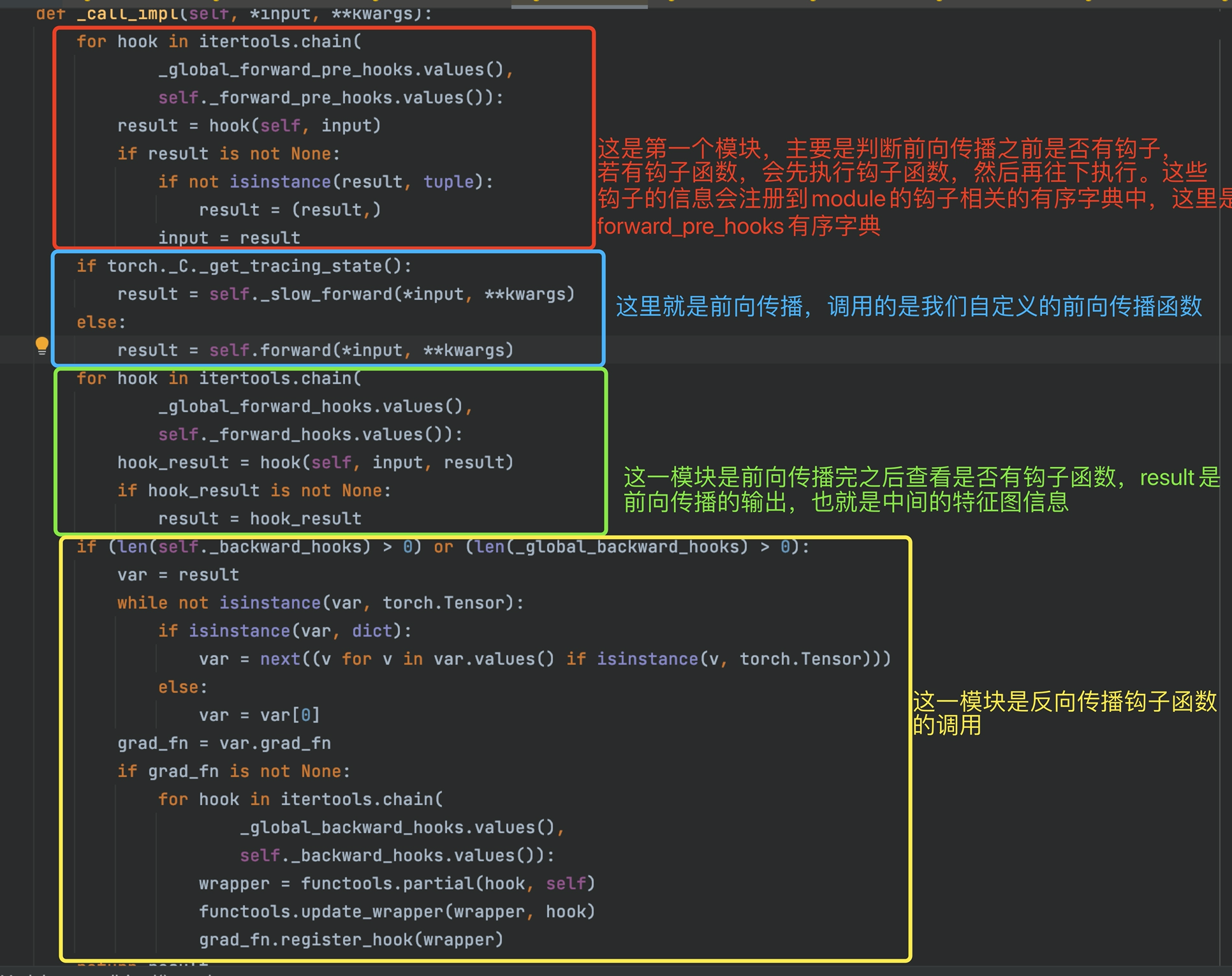Click torch._C._get_tracing_state() in the if statement
The image size is (1232, 976).
[x=258, y=266]
